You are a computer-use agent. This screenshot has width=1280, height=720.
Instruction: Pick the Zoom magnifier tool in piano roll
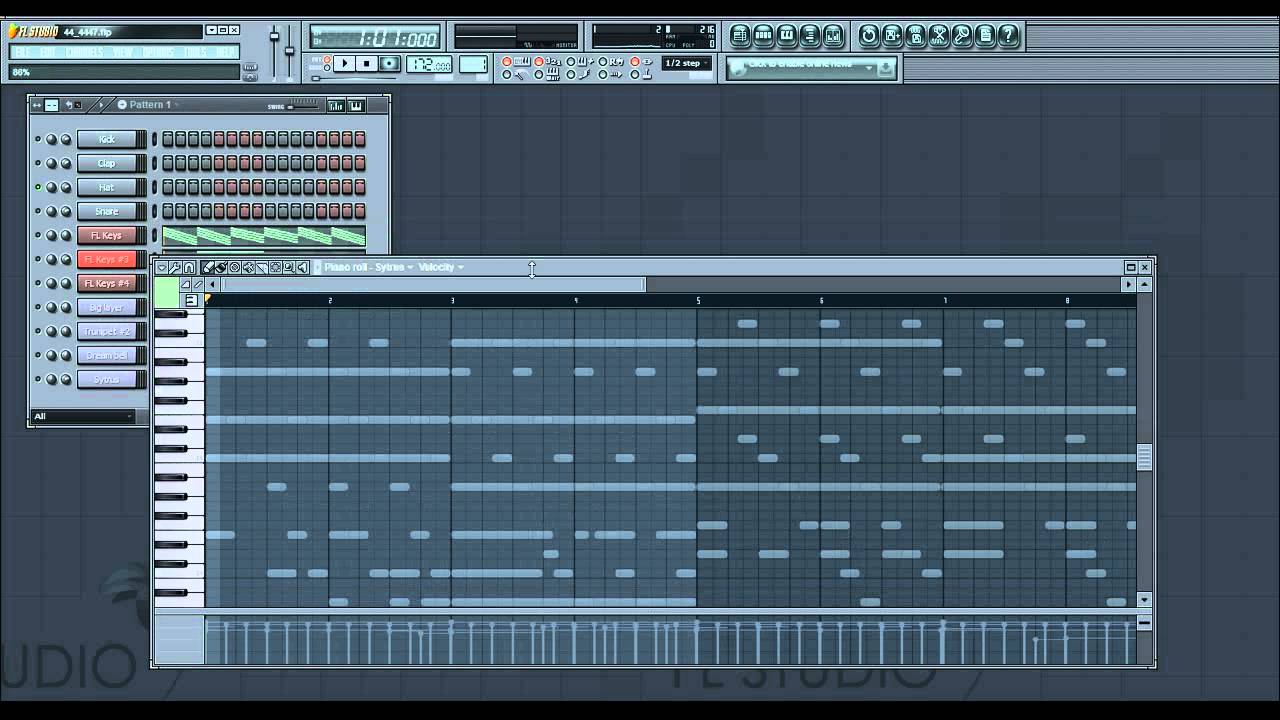point(289,267)
